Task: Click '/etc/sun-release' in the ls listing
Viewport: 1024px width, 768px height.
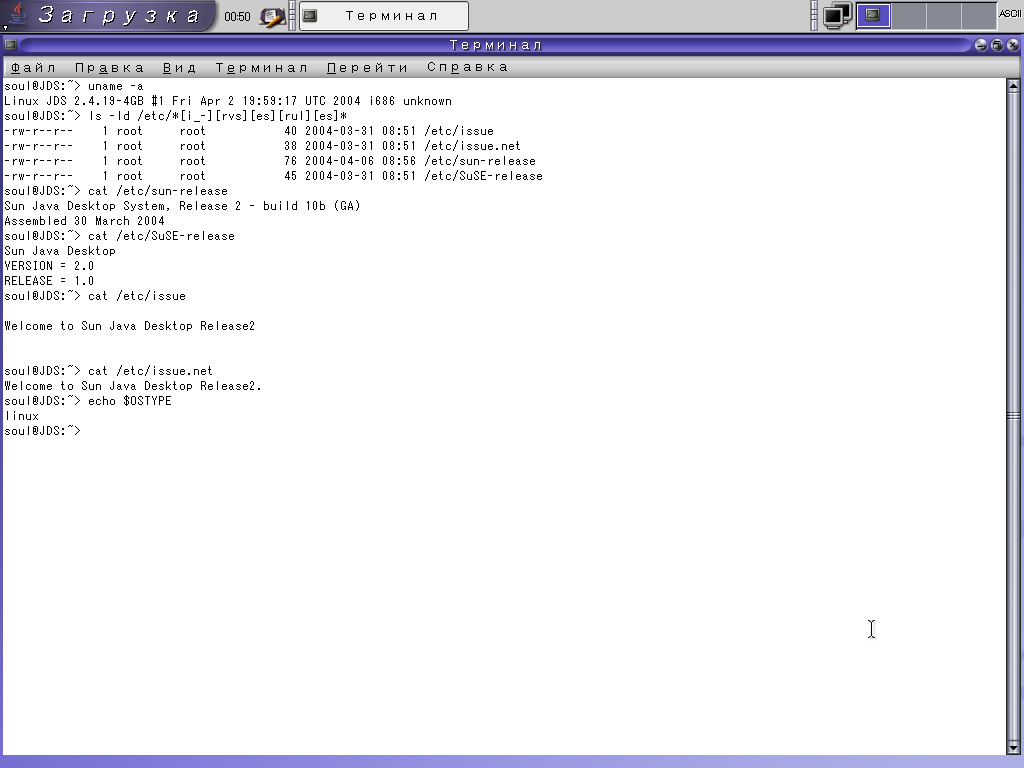Action: (480, 161)
